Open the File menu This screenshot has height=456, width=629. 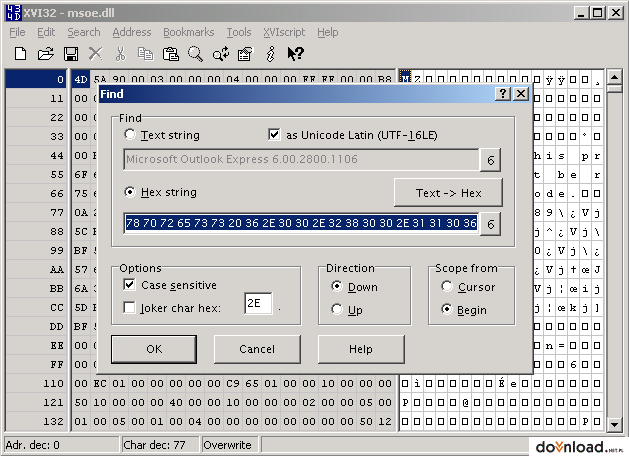click(17, 32)
